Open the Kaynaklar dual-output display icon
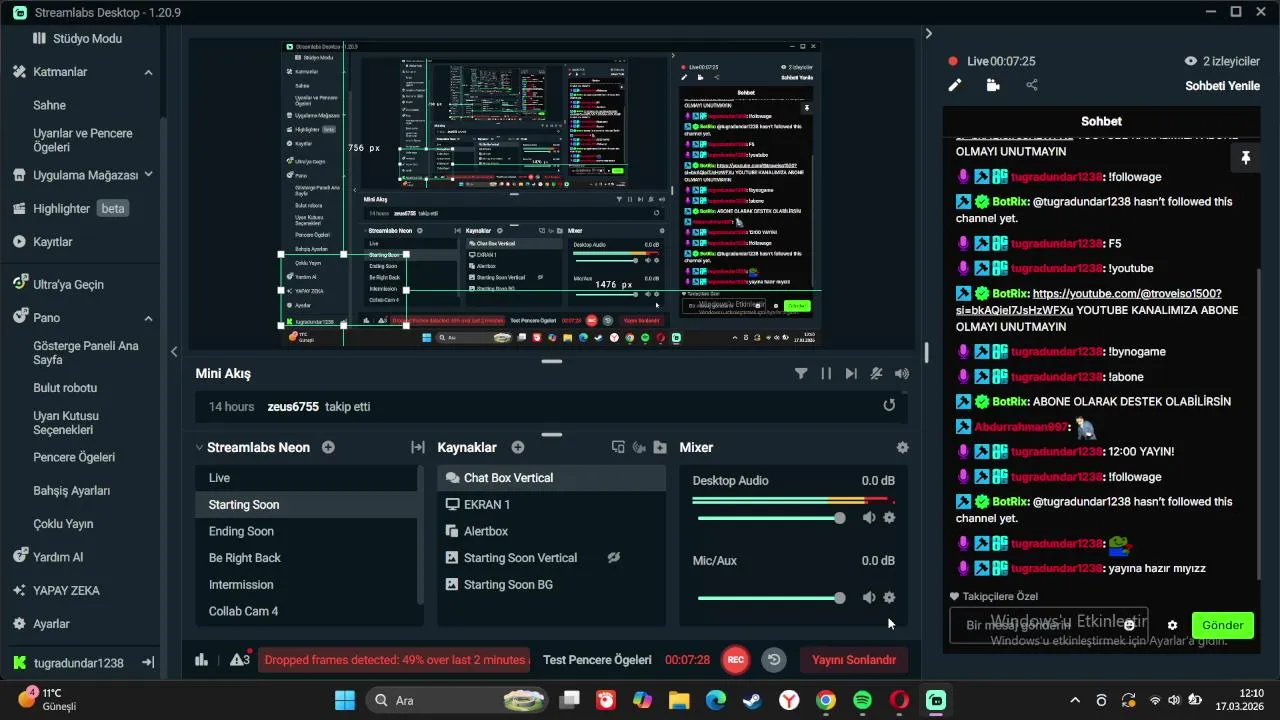This screenshot has height=720, width=1280. [x=618, y=447]
